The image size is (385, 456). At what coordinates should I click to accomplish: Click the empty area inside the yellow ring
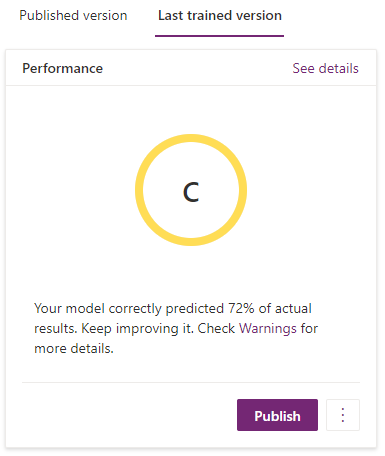click(191, 218)
